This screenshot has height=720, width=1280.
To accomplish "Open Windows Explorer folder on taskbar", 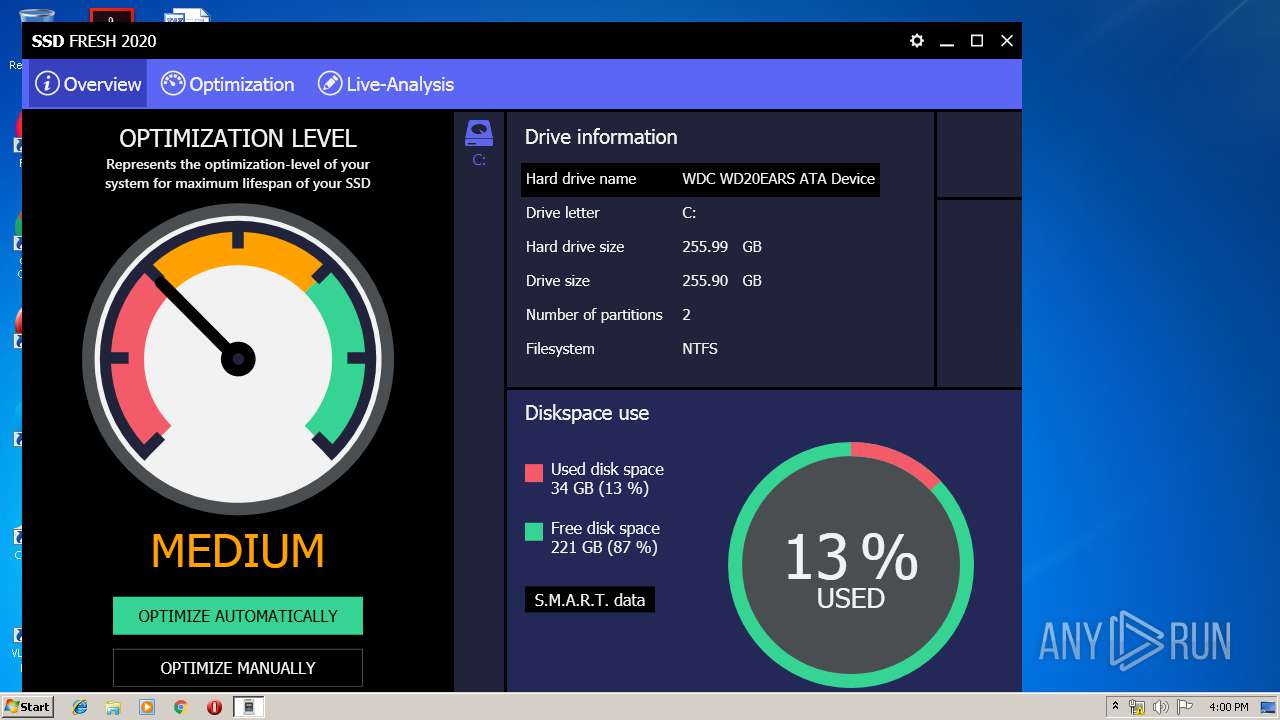I will (x=113, y=707).
